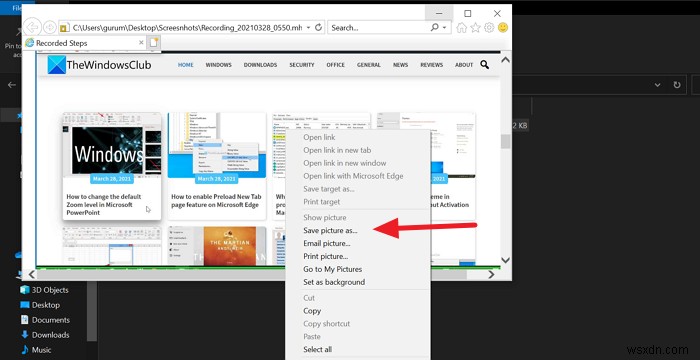Open a new tab with the new tab button
700x360 pixels.
(154, 42)
